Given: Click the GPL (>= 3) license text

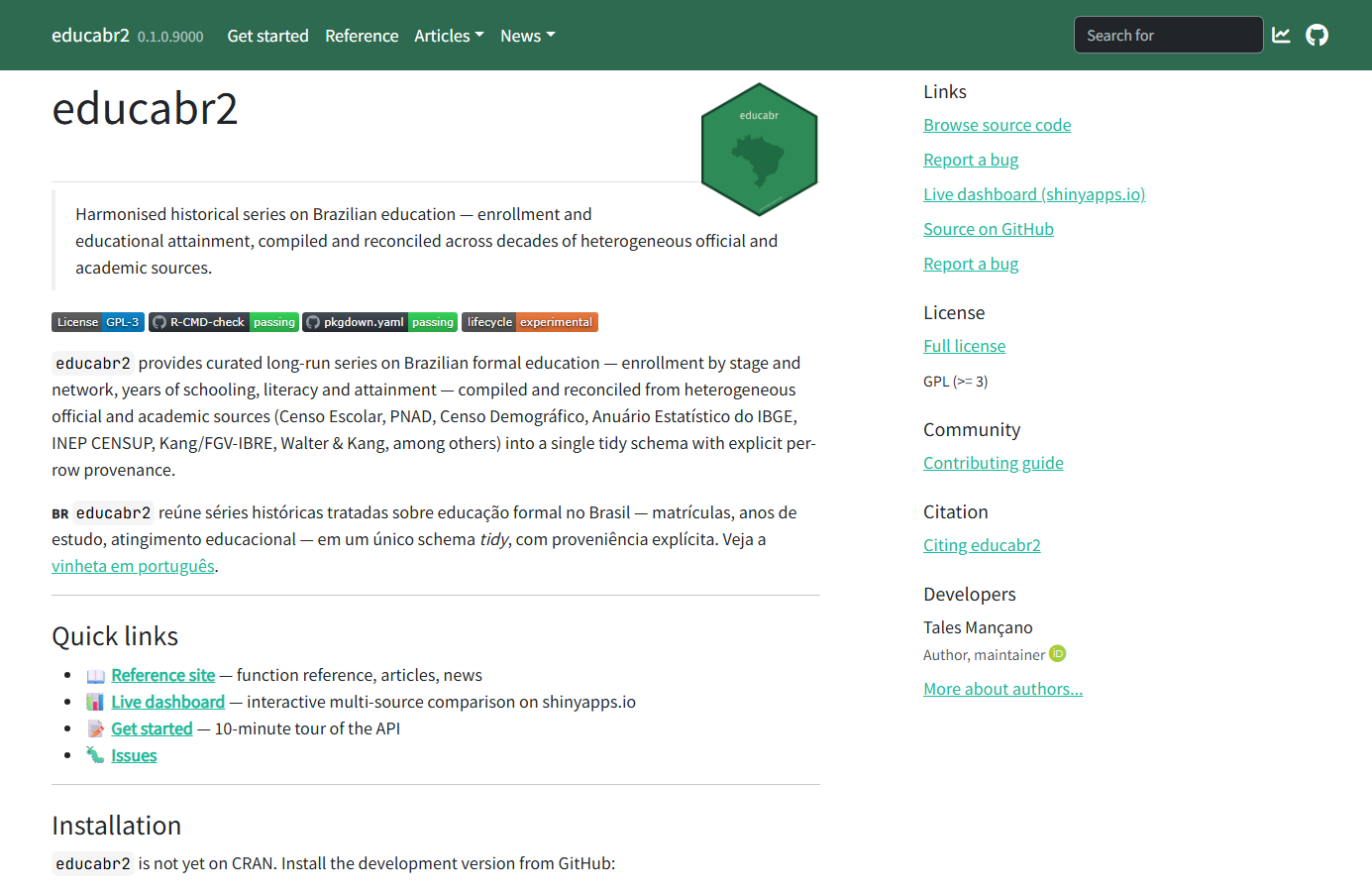Looking at the screenshot, I should (956, 382).
